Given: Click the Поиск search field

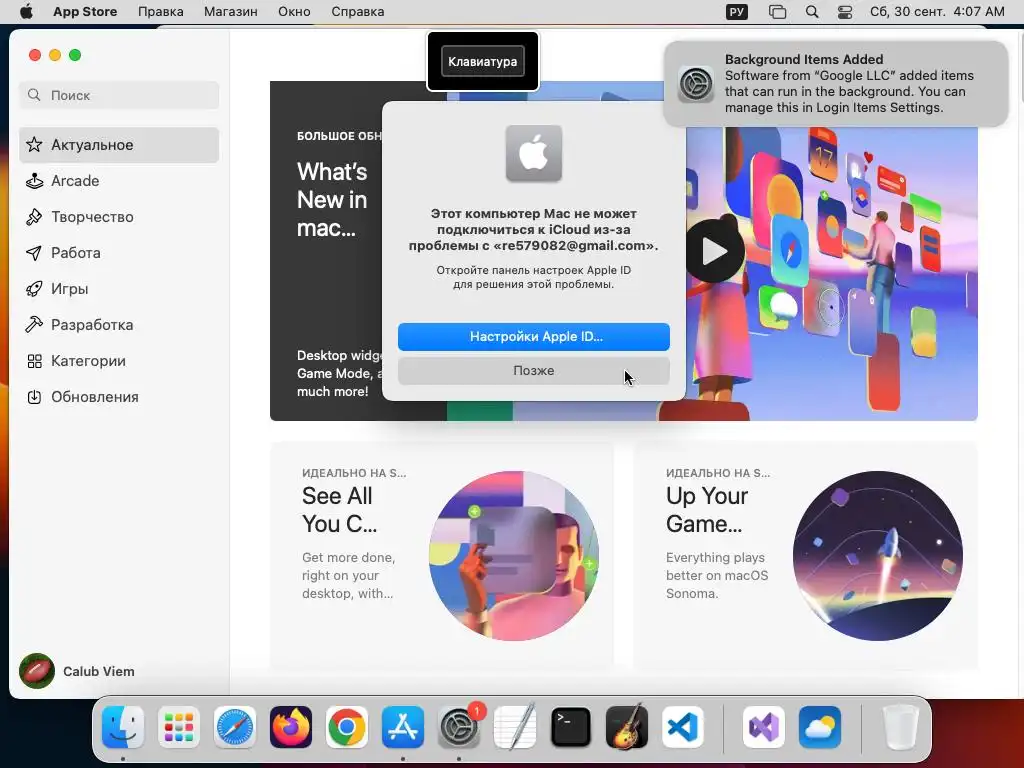Looking at the screenshot, I should (x=119, y=95).
